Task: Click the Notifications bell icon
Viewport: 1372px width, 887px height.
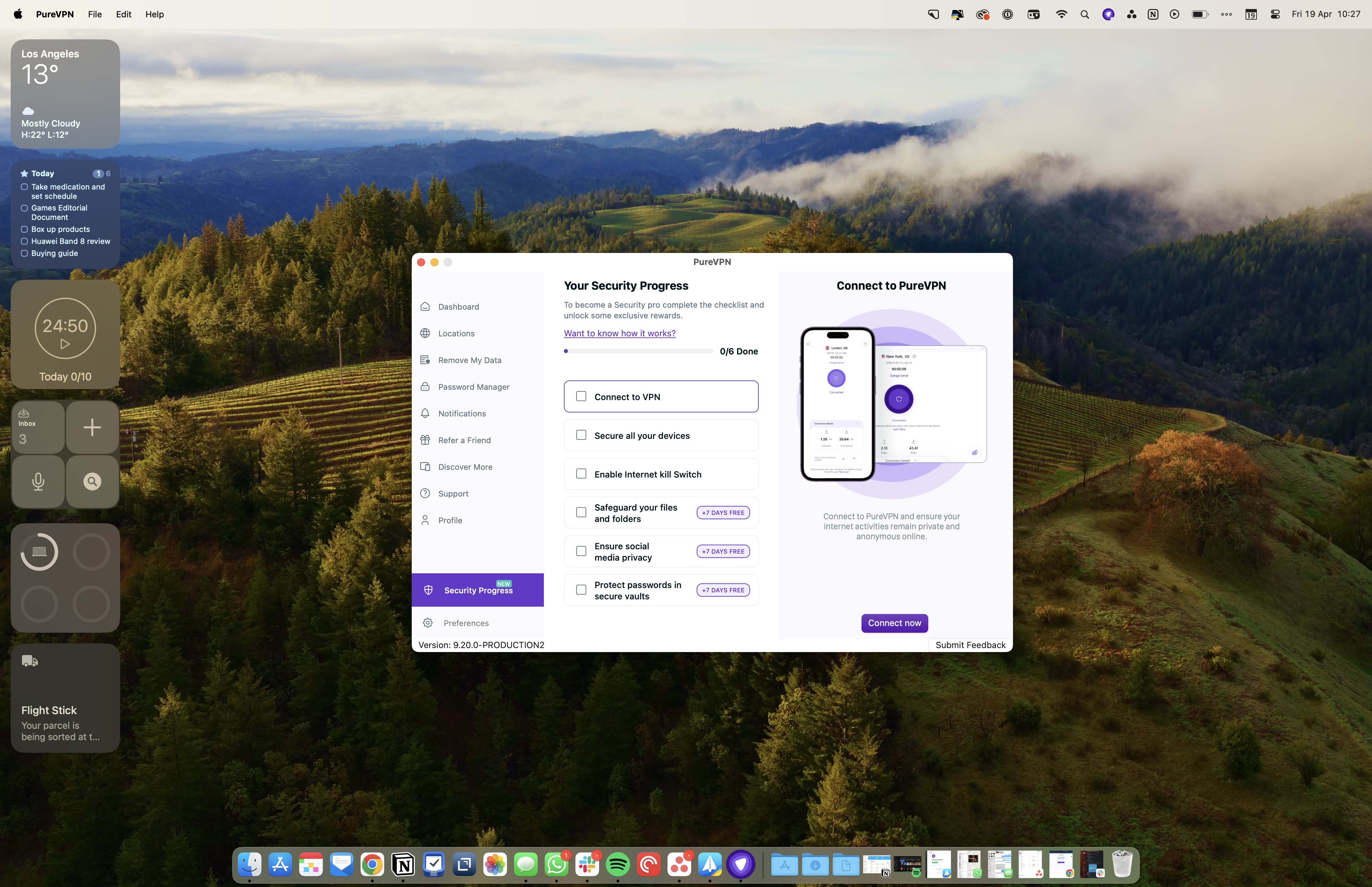Action: click(x=425, y=413)
